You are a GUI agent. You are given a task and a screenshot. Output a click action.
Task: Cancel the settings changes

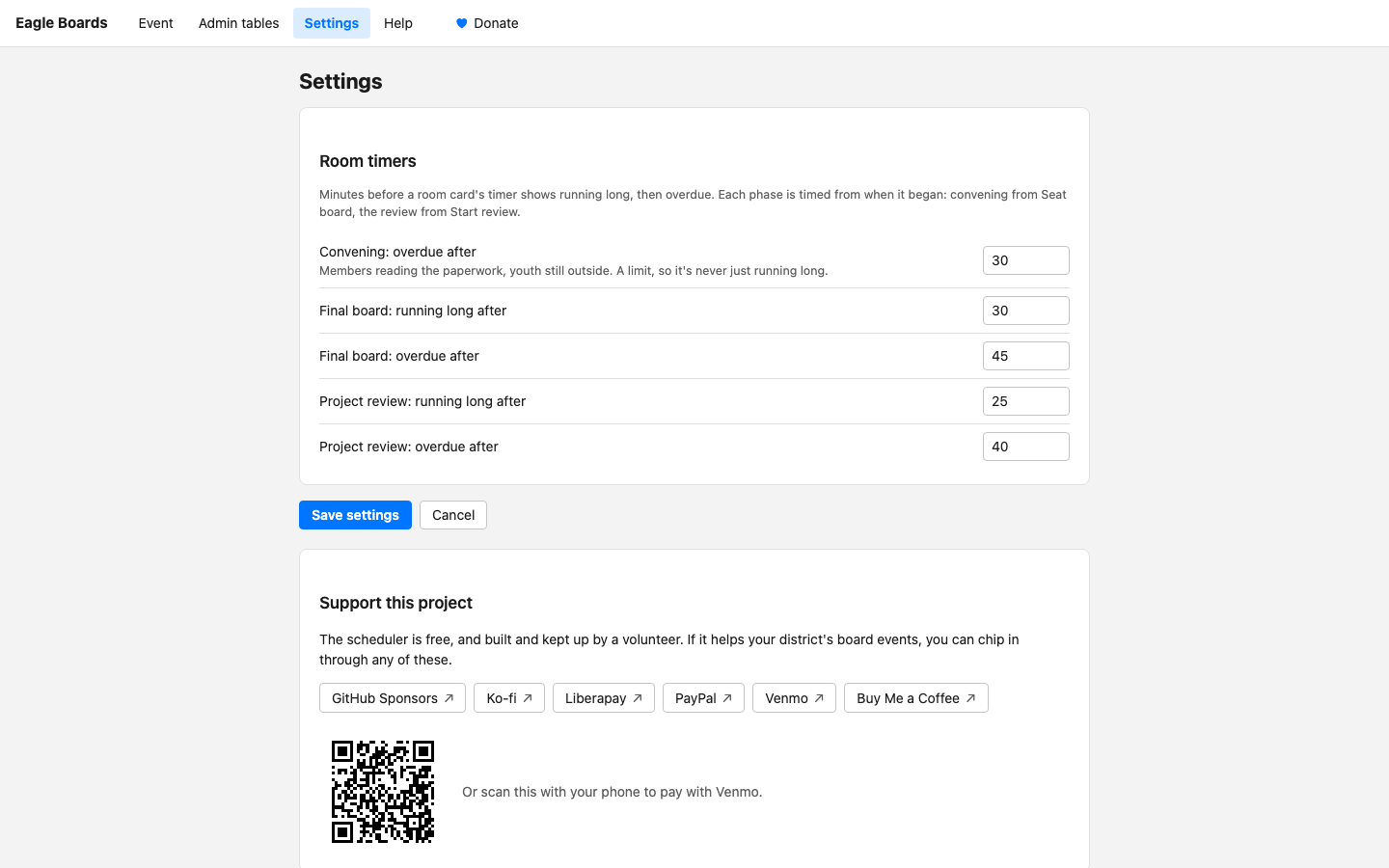[x=453, y=515]
